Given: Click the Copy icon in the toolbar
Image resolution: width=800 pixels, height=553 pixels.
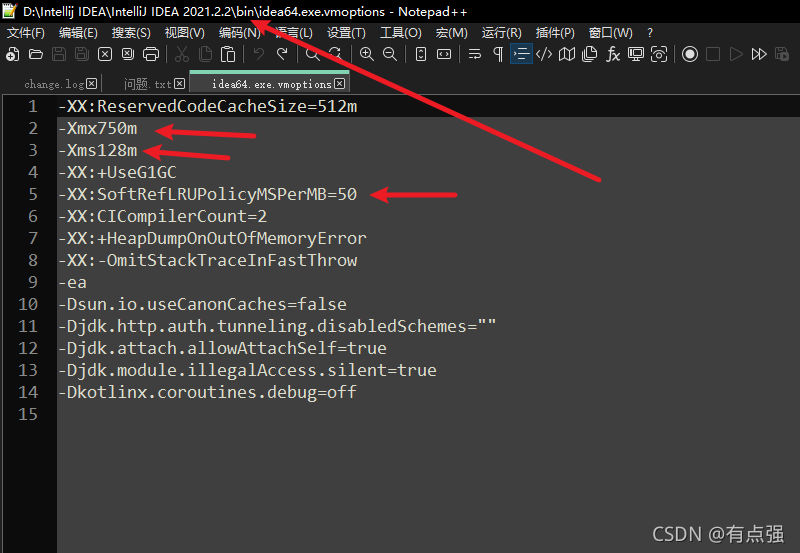Looking at the screenshot, I should click(x=205, y=54).
